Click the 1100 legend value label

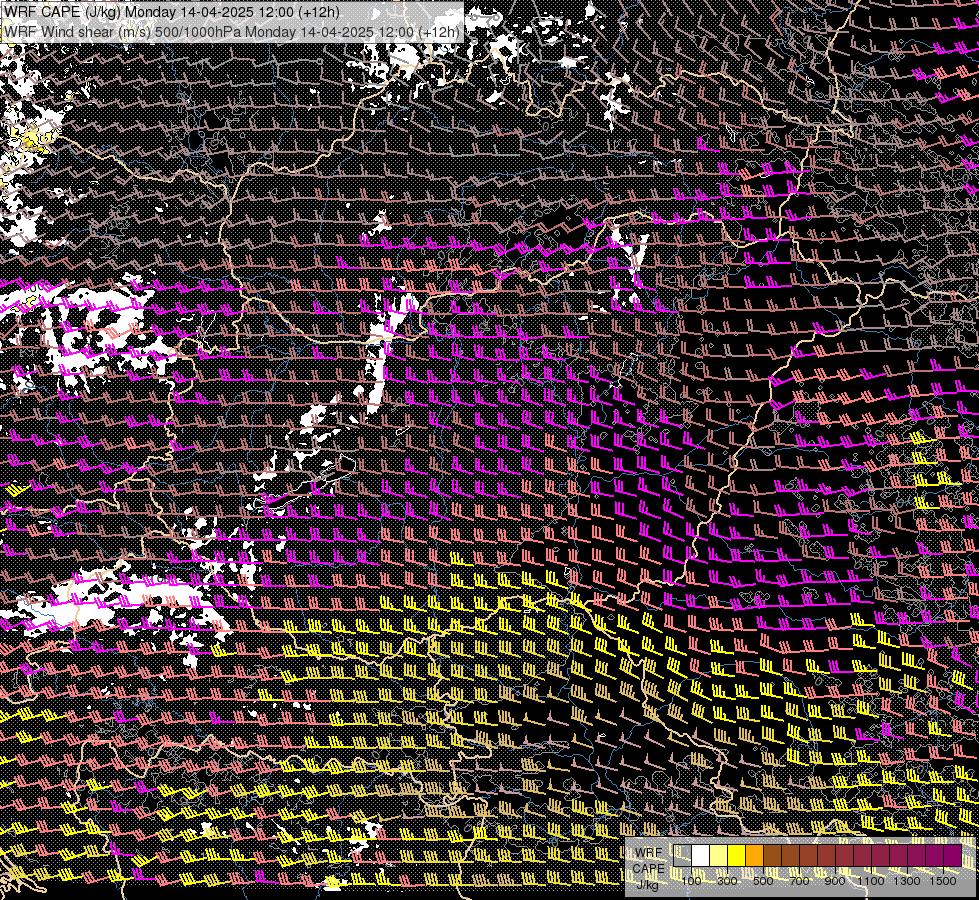[x=870, y=881]
